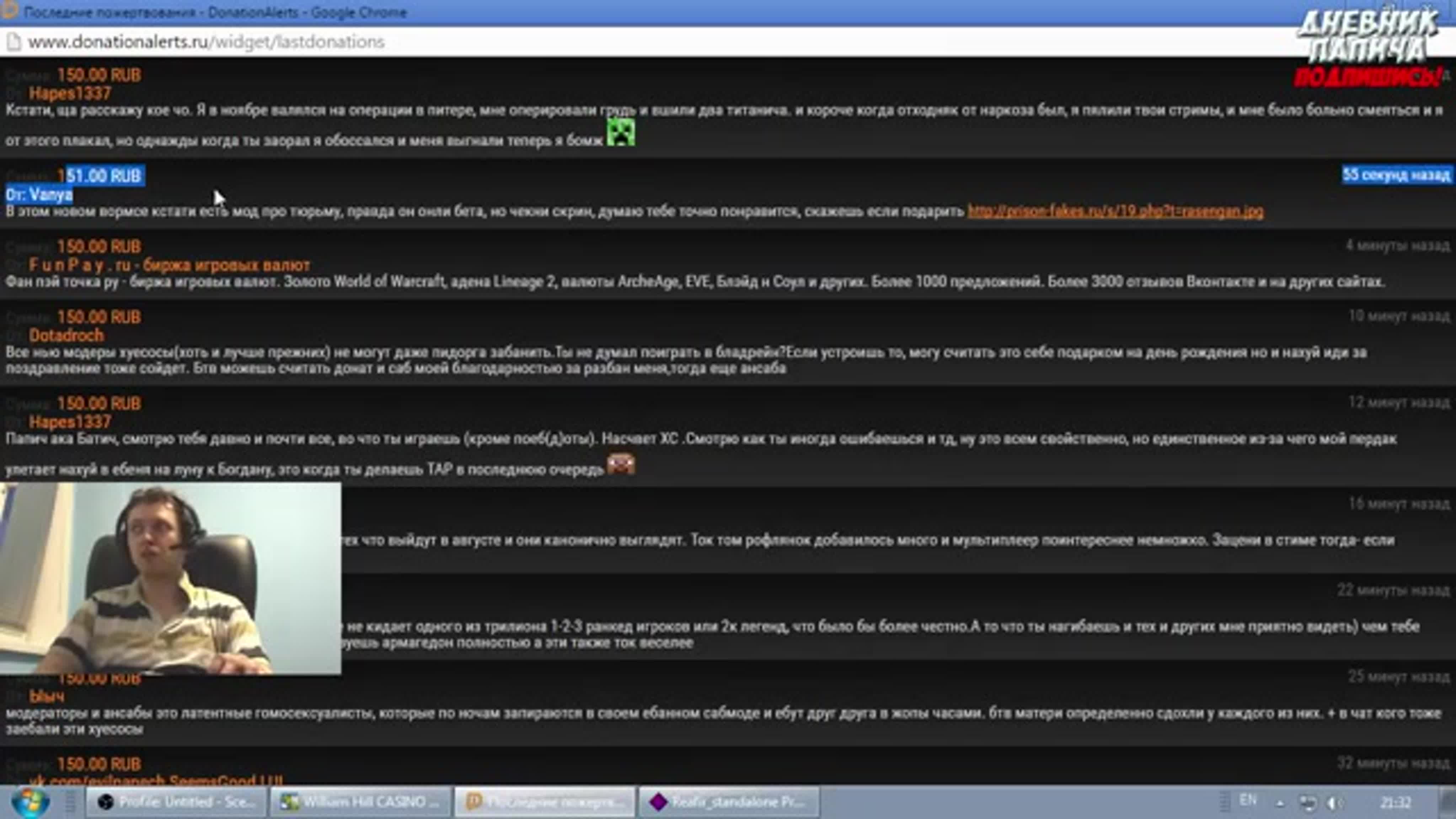Click the Chrome window title text
This screenshot has height=819, width=1456.
pyautogui.click(x=215, y=12)
